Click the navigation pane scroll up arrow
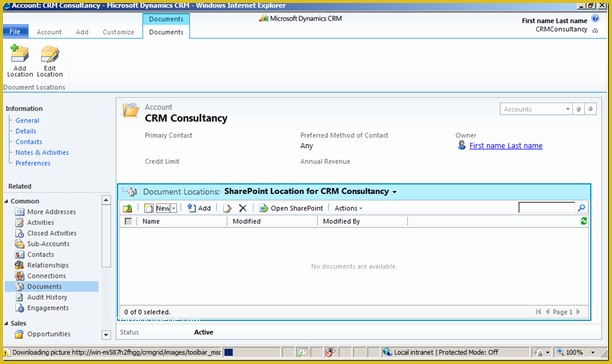This screenshot has height=364, width=612. click(106, 200)
